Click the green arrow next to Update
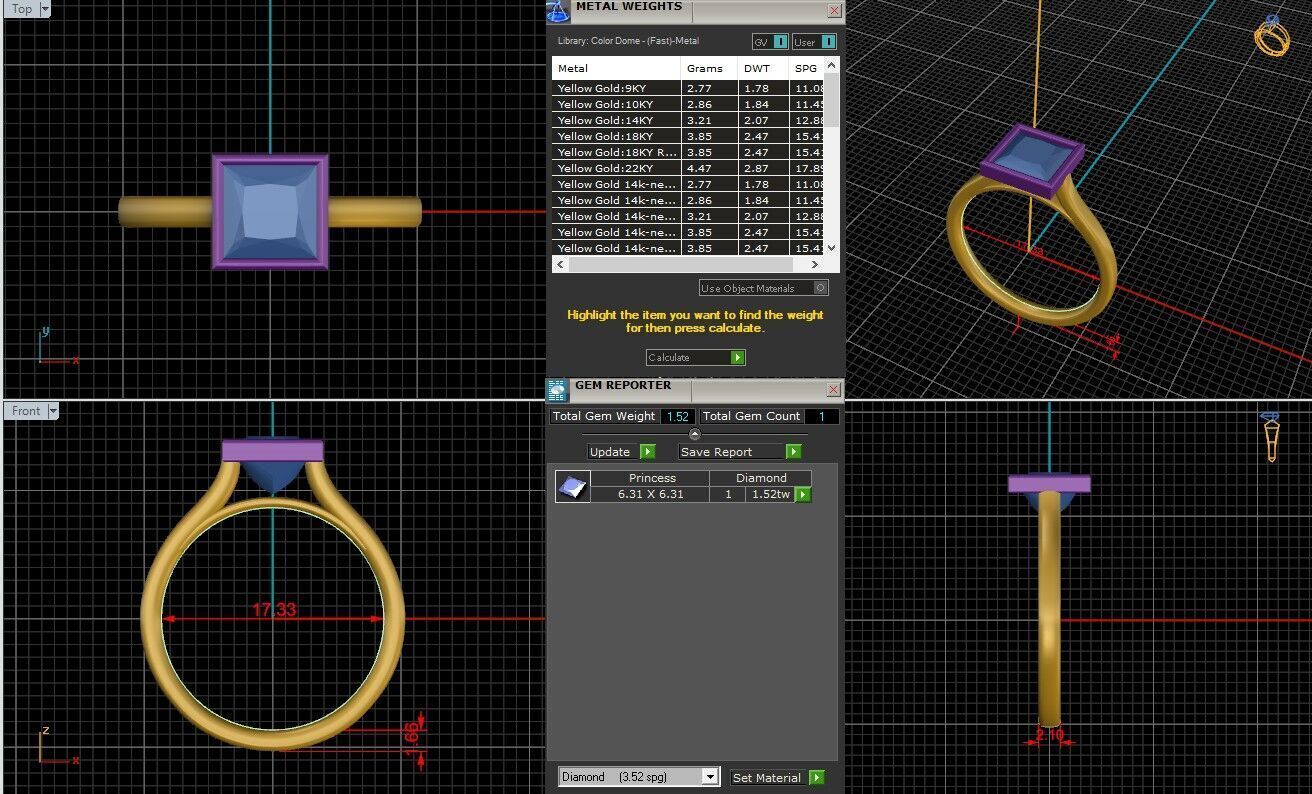Viewport: 1312px width, 794px height. coord(647,452)
